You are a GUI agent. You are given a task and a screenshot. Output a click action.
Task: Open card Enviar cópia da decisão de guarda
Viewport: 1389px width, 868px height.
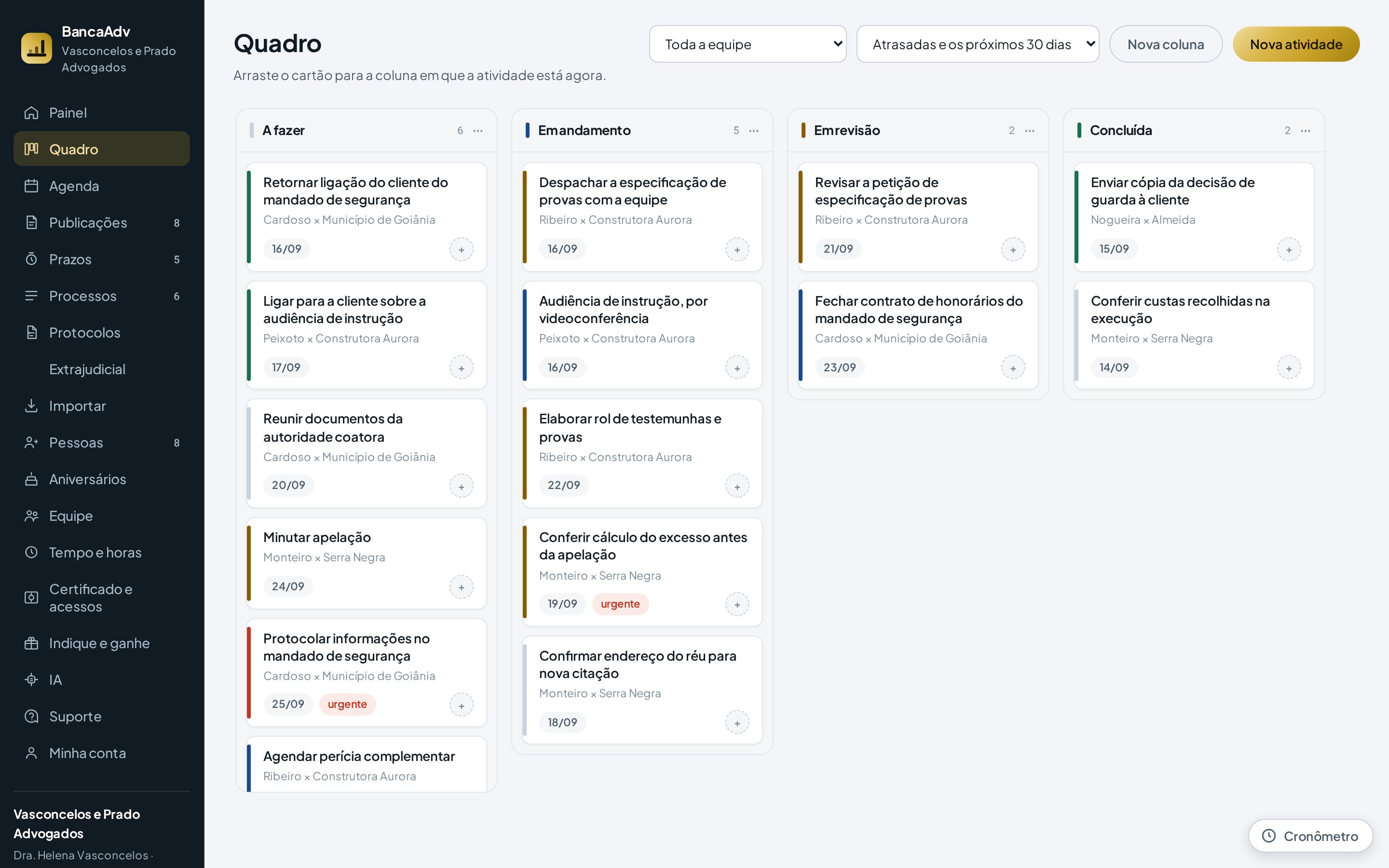[1194, 217]
